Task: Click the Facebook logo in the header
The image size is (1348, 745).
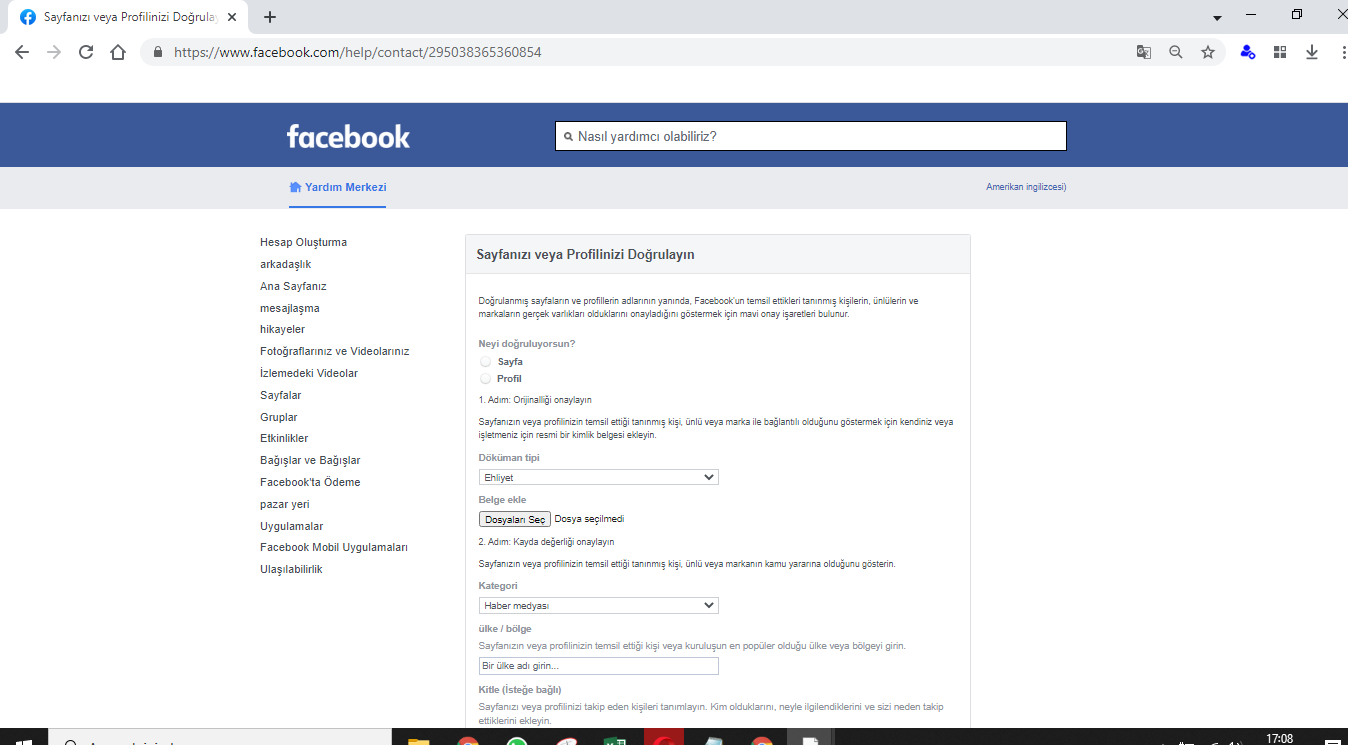Action: click(348, 136)
